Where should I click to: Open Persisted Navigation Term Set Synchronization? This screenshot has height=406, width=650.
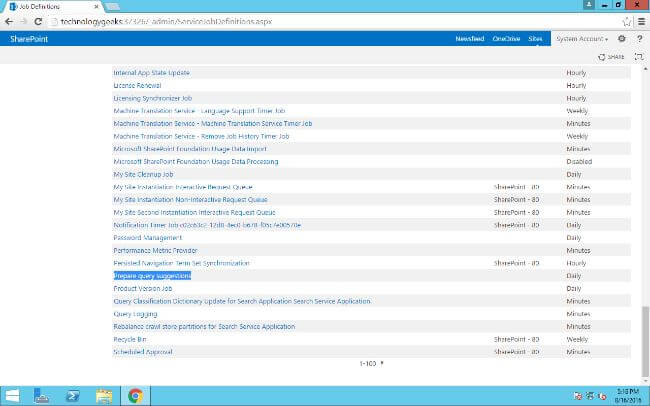click(181, 263)
